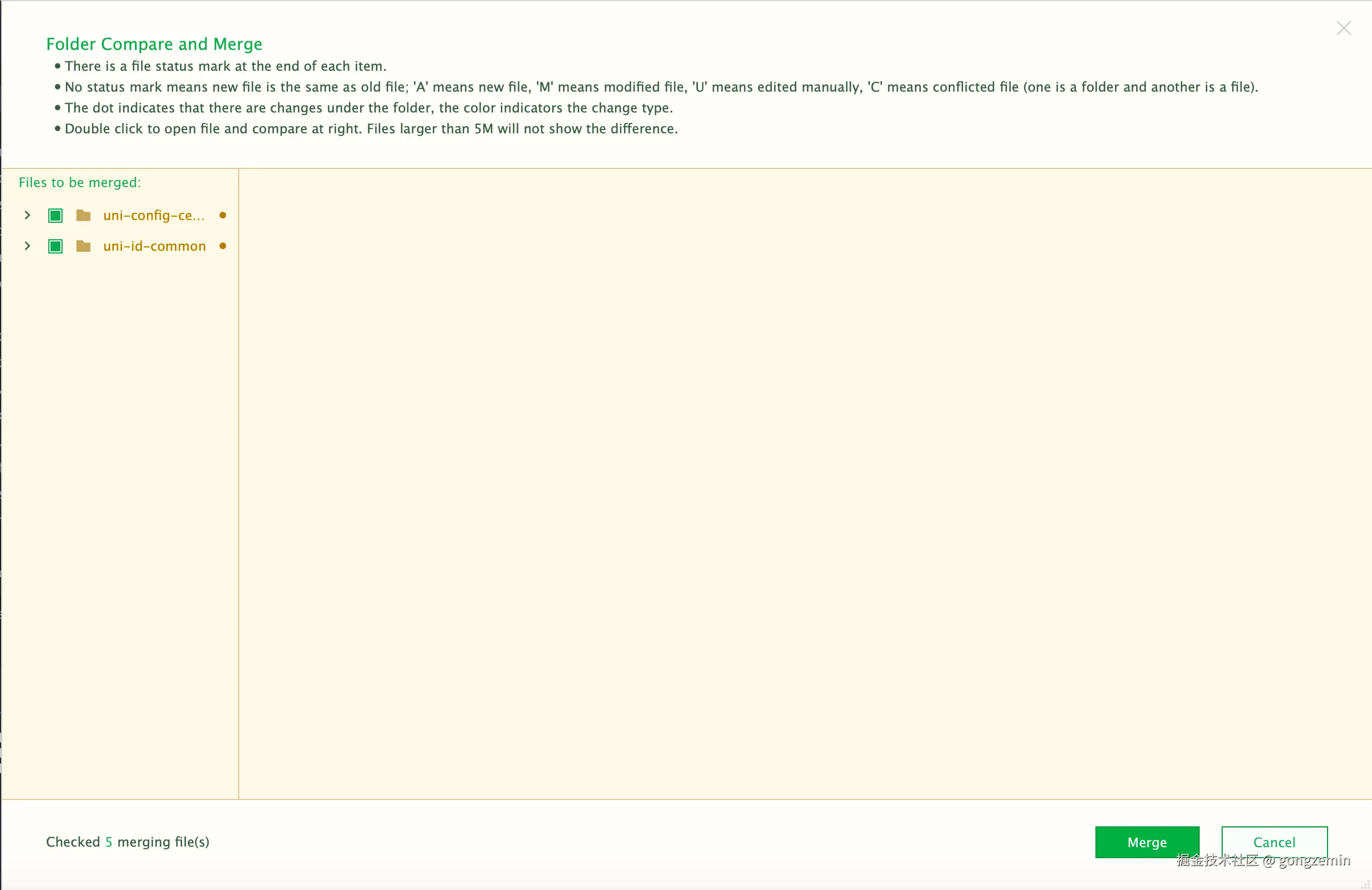The width and height of the screenshot is (1372, 890).
Task: Expand the uni-config-center folder tree
Action: [27, 215]
